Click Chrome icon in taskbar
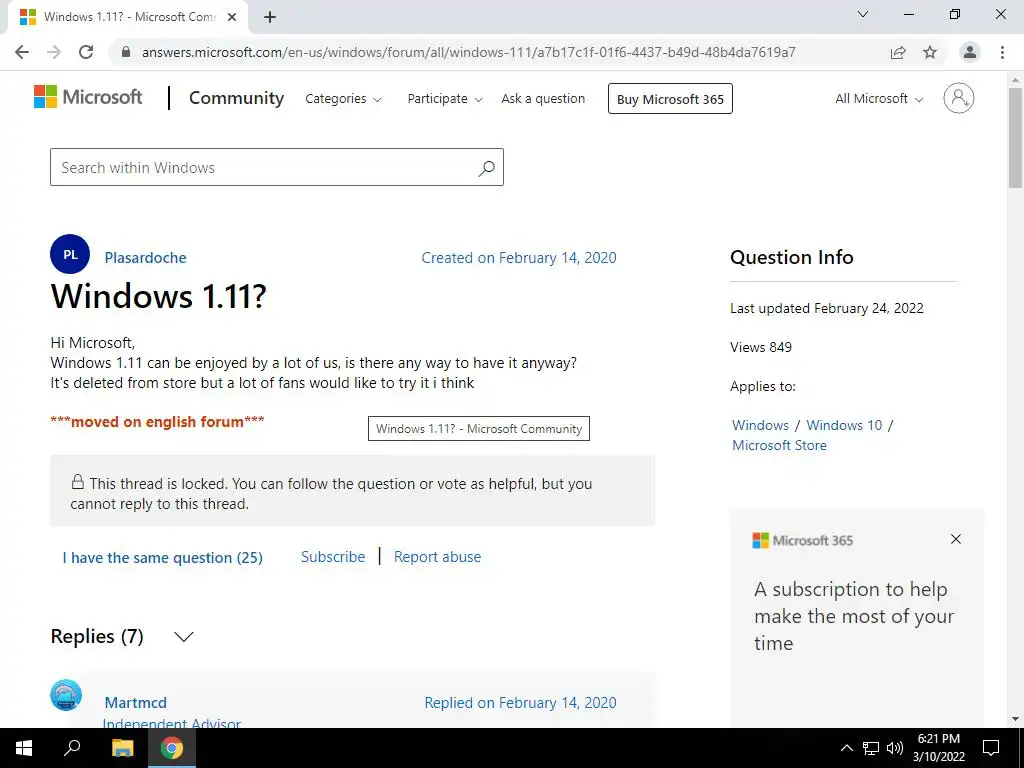The width and height of the screenshot is (1024, 768). pyautogui.click(x=172, y=748)
